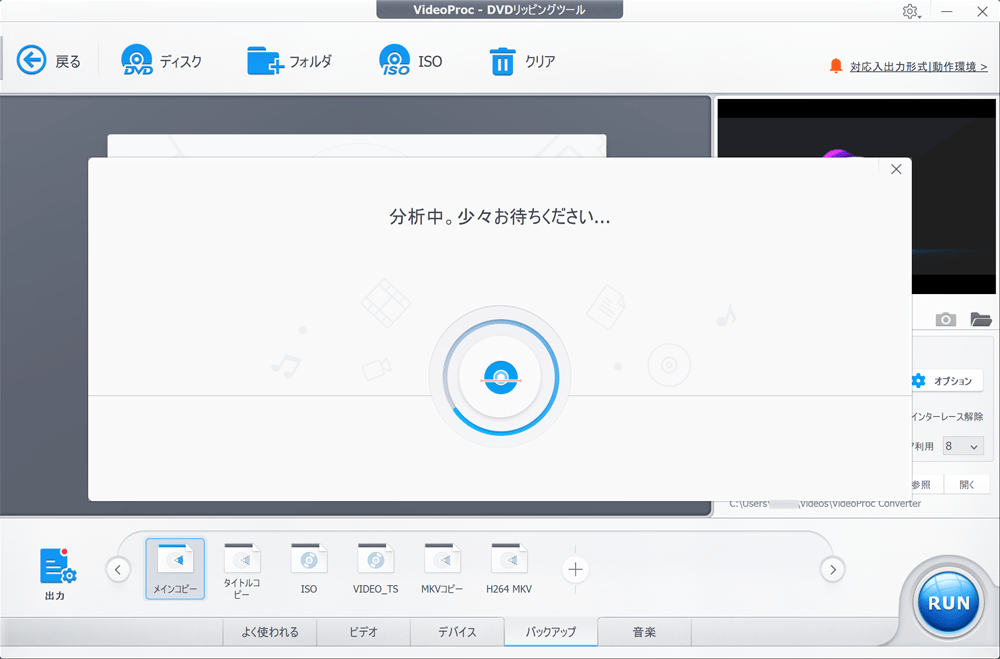Click the 戻る back arrow icon
Image resolution: width=1000 pixels, height=659 pixels.
(32, 61)
